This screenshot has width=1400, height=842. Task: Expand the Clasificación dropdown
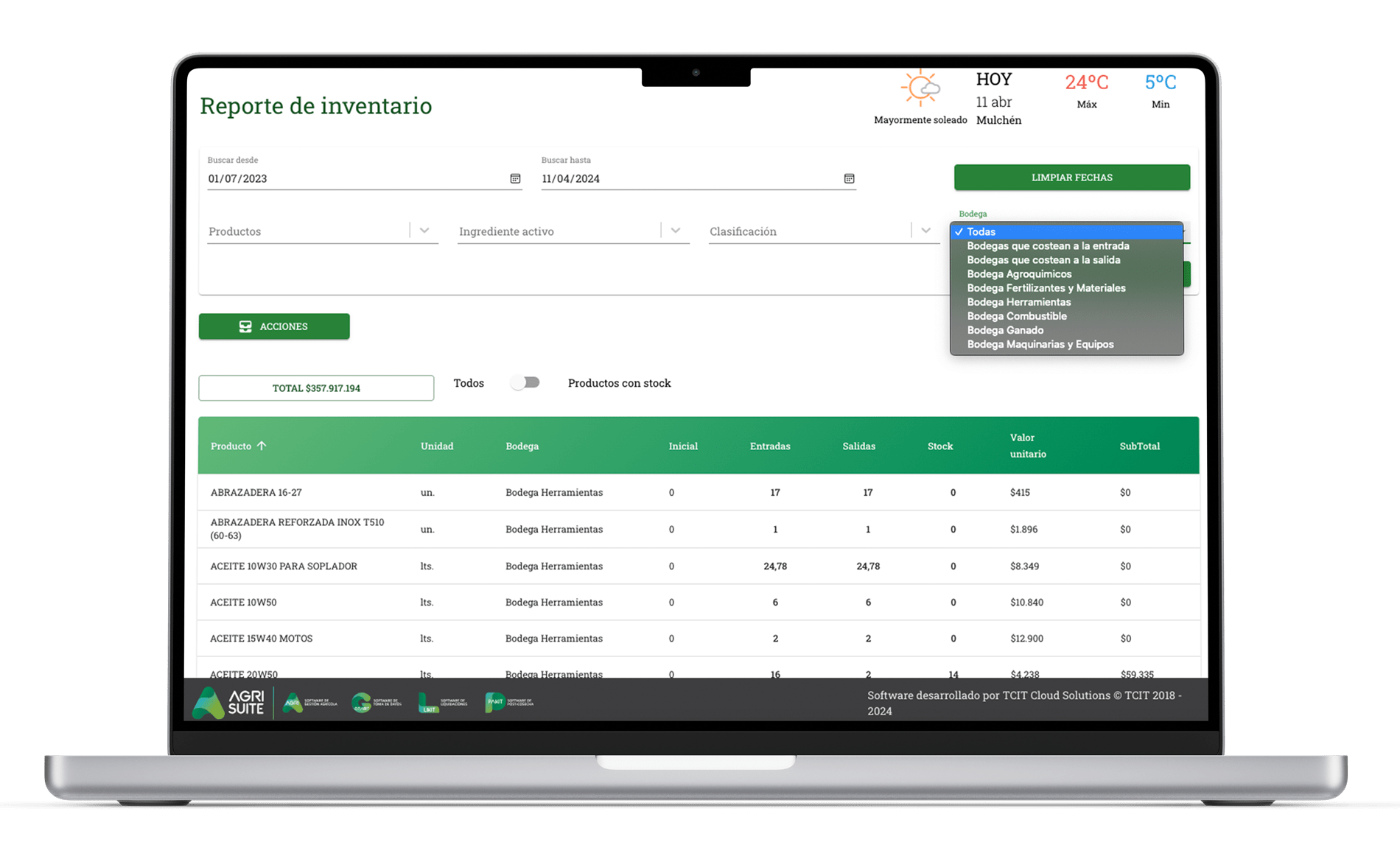point(926,231)
